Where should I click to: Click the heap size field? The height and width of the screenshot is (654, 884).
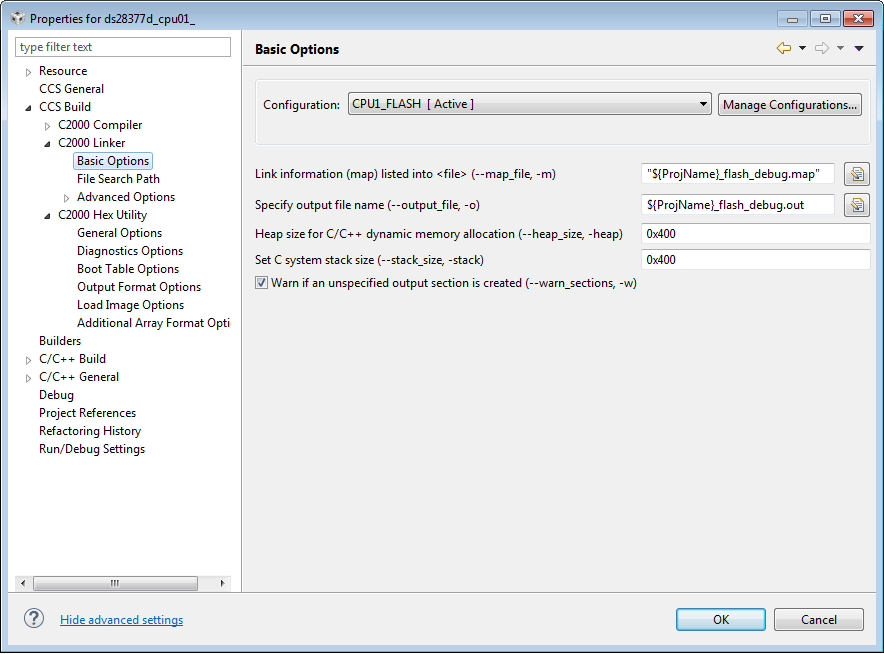click(x=755, y=234)
